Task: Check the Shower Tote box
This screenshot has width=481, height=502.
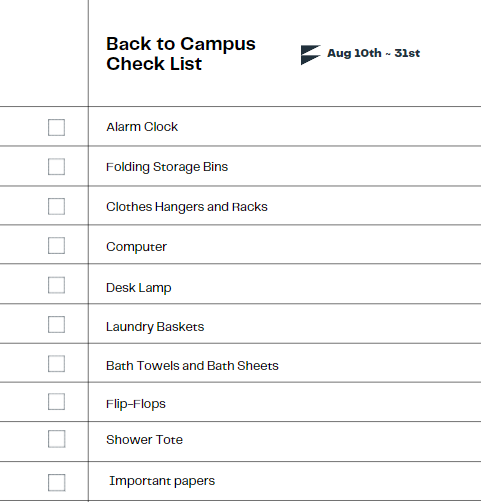Action: pos(56,439)
